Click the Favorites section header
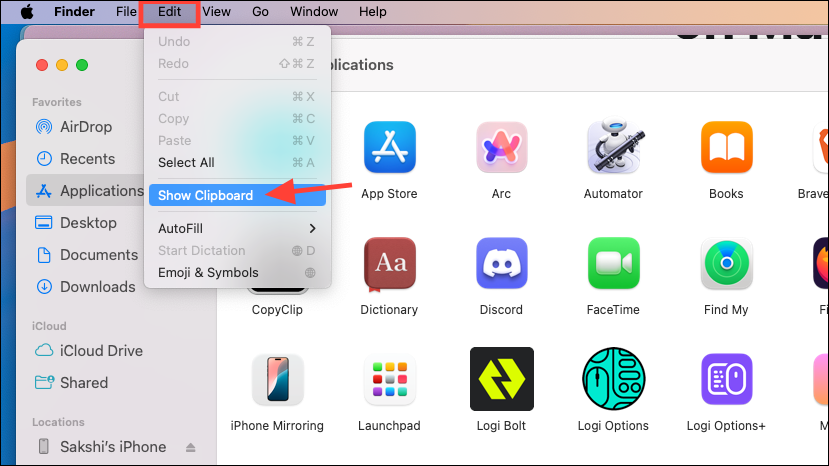829x466 pixels. pyautogui.click(x=57, y=102)
